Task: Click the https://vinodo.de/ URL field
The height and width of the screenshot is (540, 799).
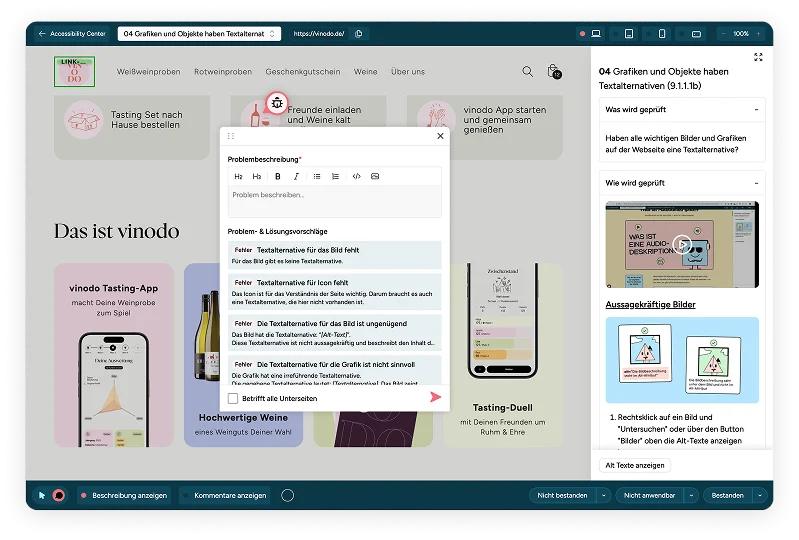Action: (x=319, y=34)
